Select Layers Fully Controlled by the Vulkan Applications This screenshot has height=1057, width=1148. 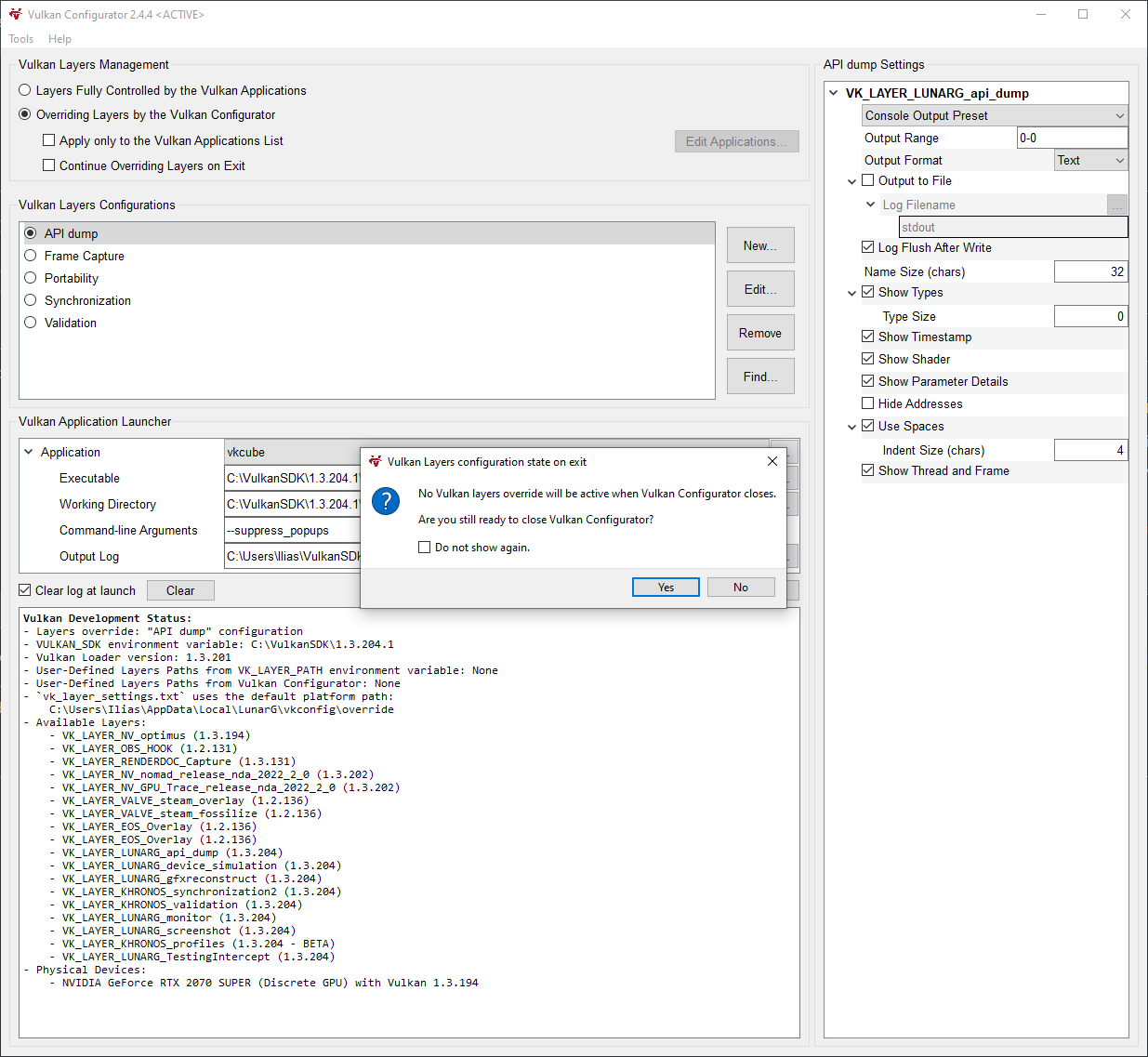click(x=24, y=90)
